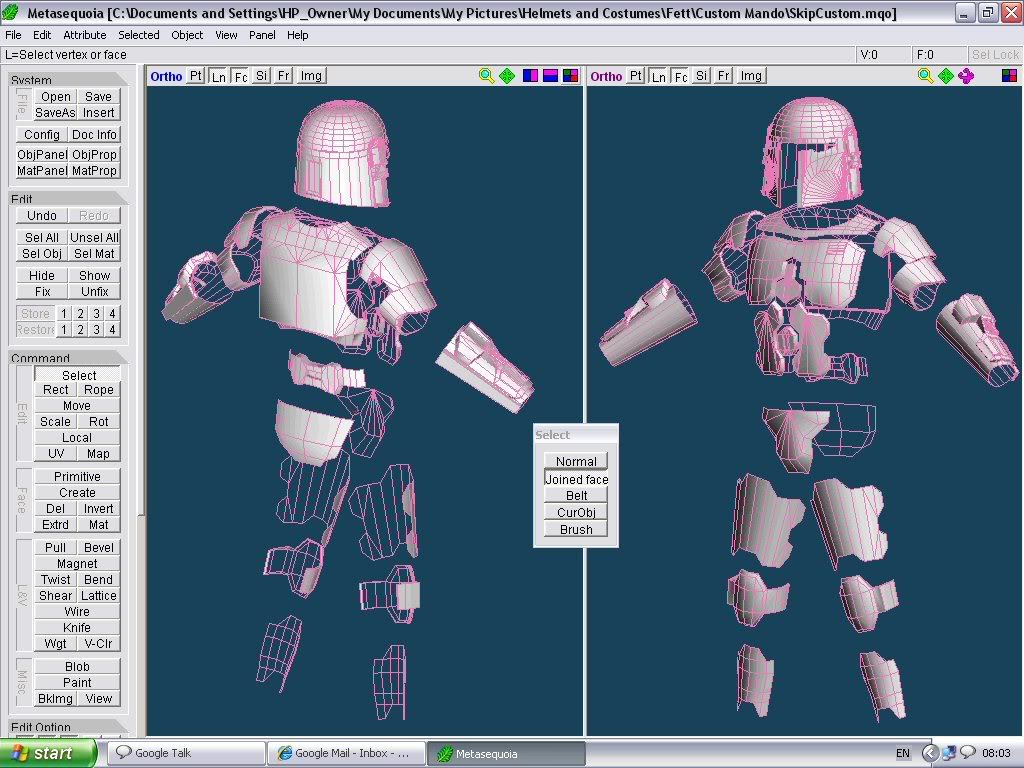Viewport: 1024px width, 768px height.
Task: Click the magenta-blue horizontal split icon in left viewport
Action: [551, 76]
